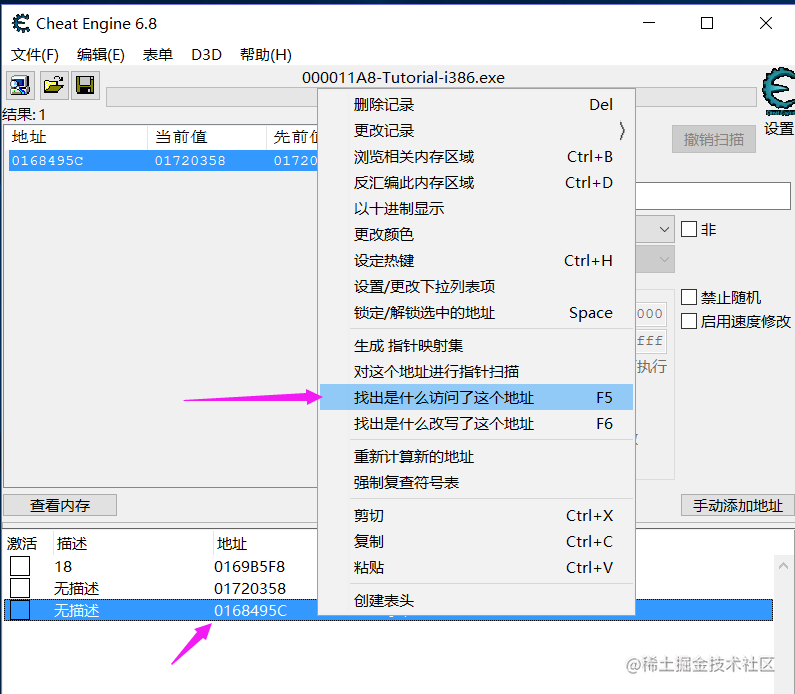
Task: Click 找出是什么改写了这个地址 F6 entry
Action: tap(477, 423)
